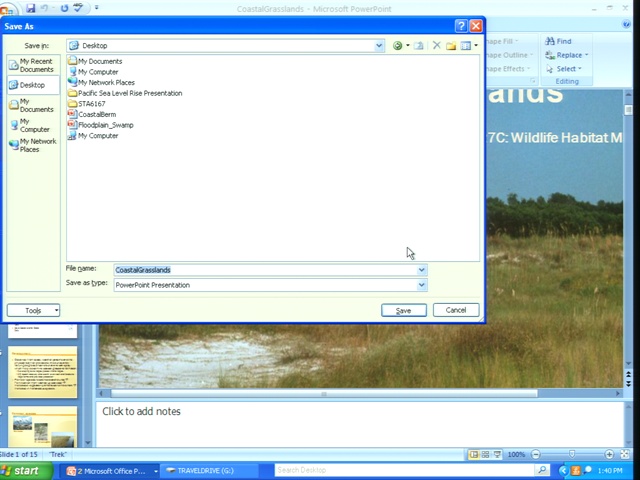Click the Up One Level folder icon
This screenshot has width=640, height=480.
click(x=418, y=46)
